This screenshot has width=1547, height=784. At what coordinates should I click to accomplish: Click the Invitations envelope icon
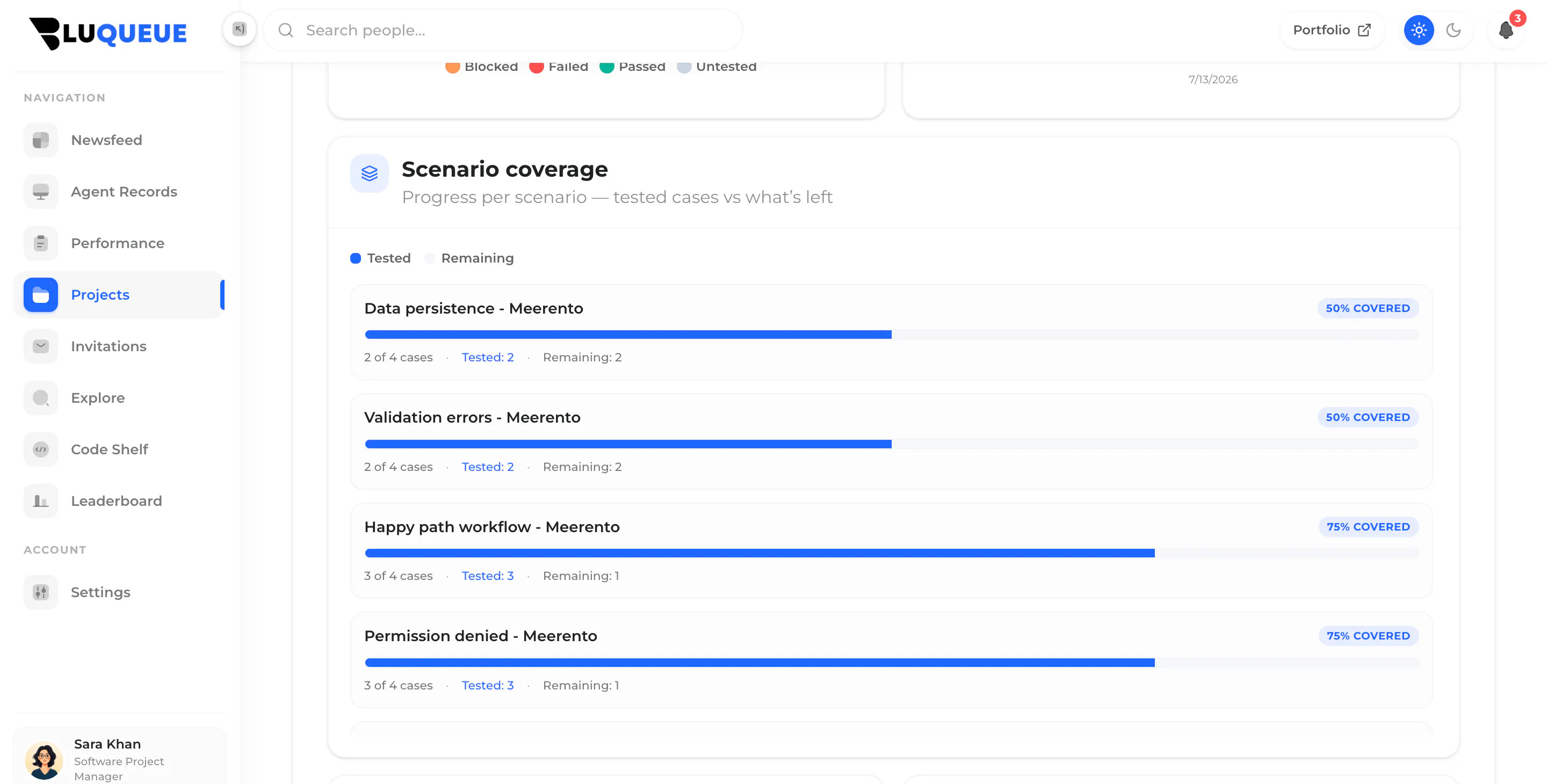[41, 346]
